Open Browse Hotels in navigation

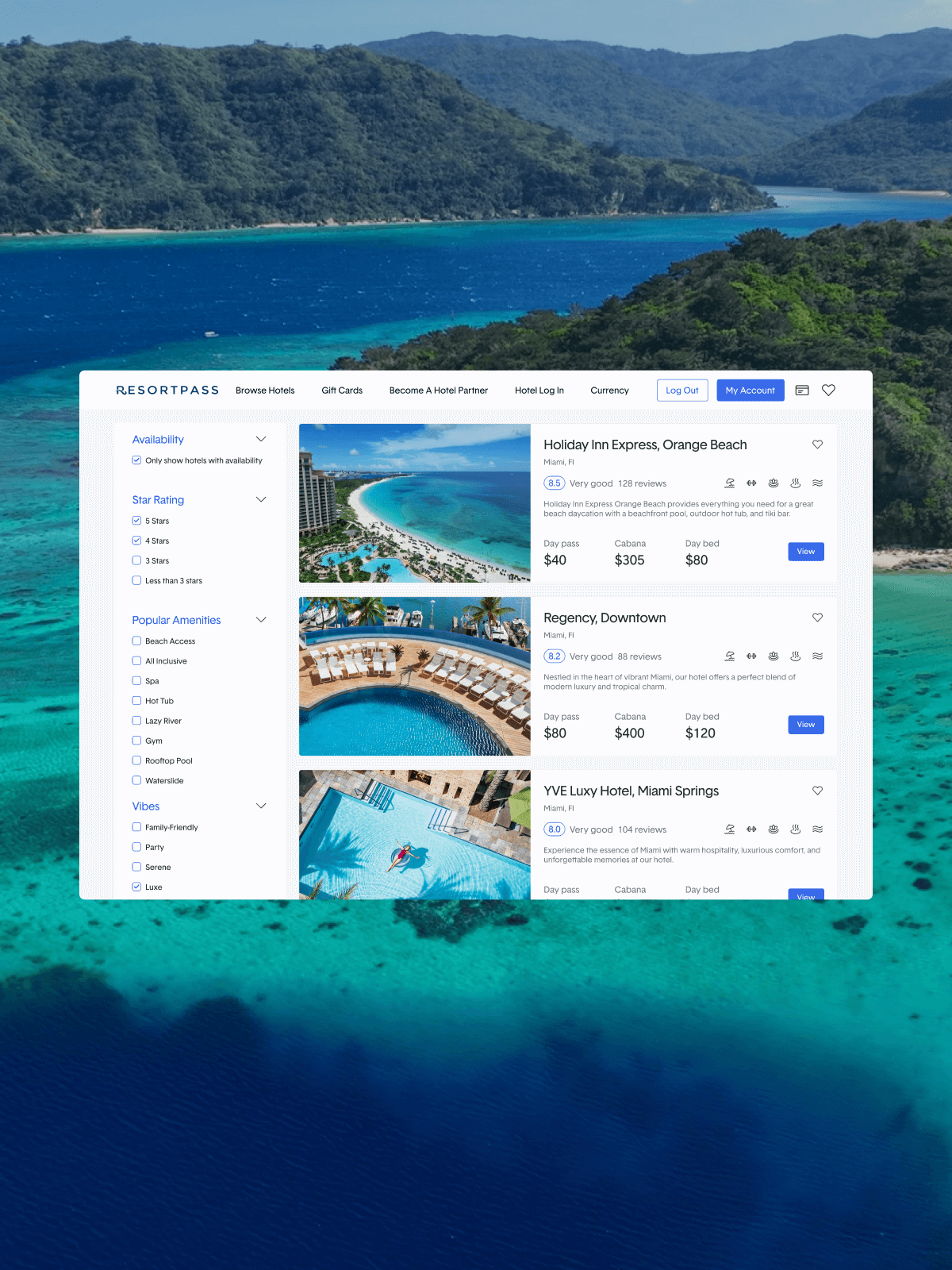point(265,391)
